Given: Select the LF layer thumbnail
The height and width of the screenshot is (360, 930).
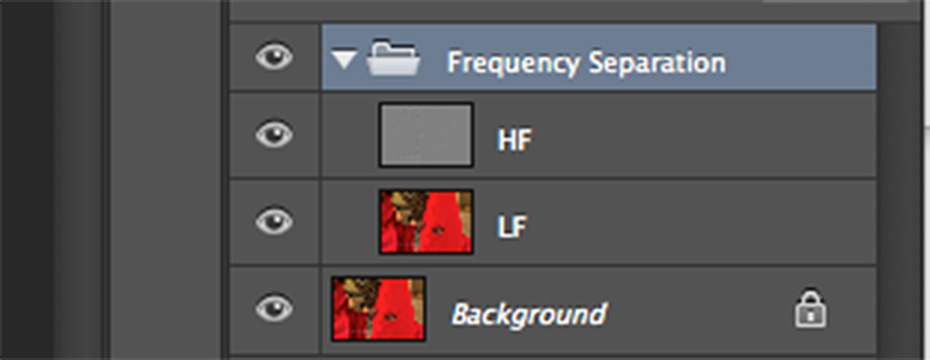Looking at the screenshot, I should 426,222.
